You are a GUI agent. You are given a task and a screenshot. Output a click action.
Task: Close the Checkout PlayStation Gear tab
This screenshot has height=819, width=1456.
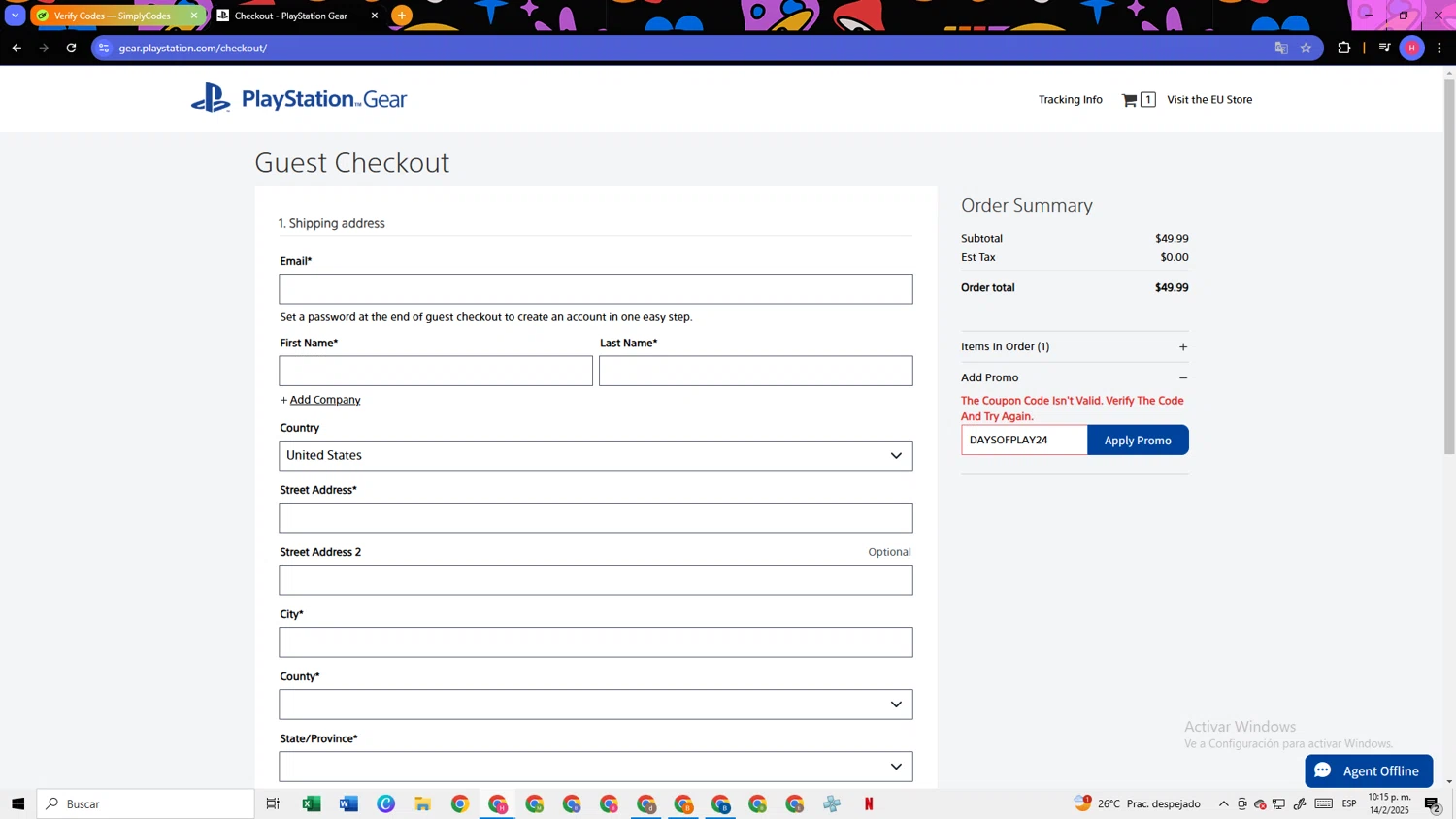[375, 16]
